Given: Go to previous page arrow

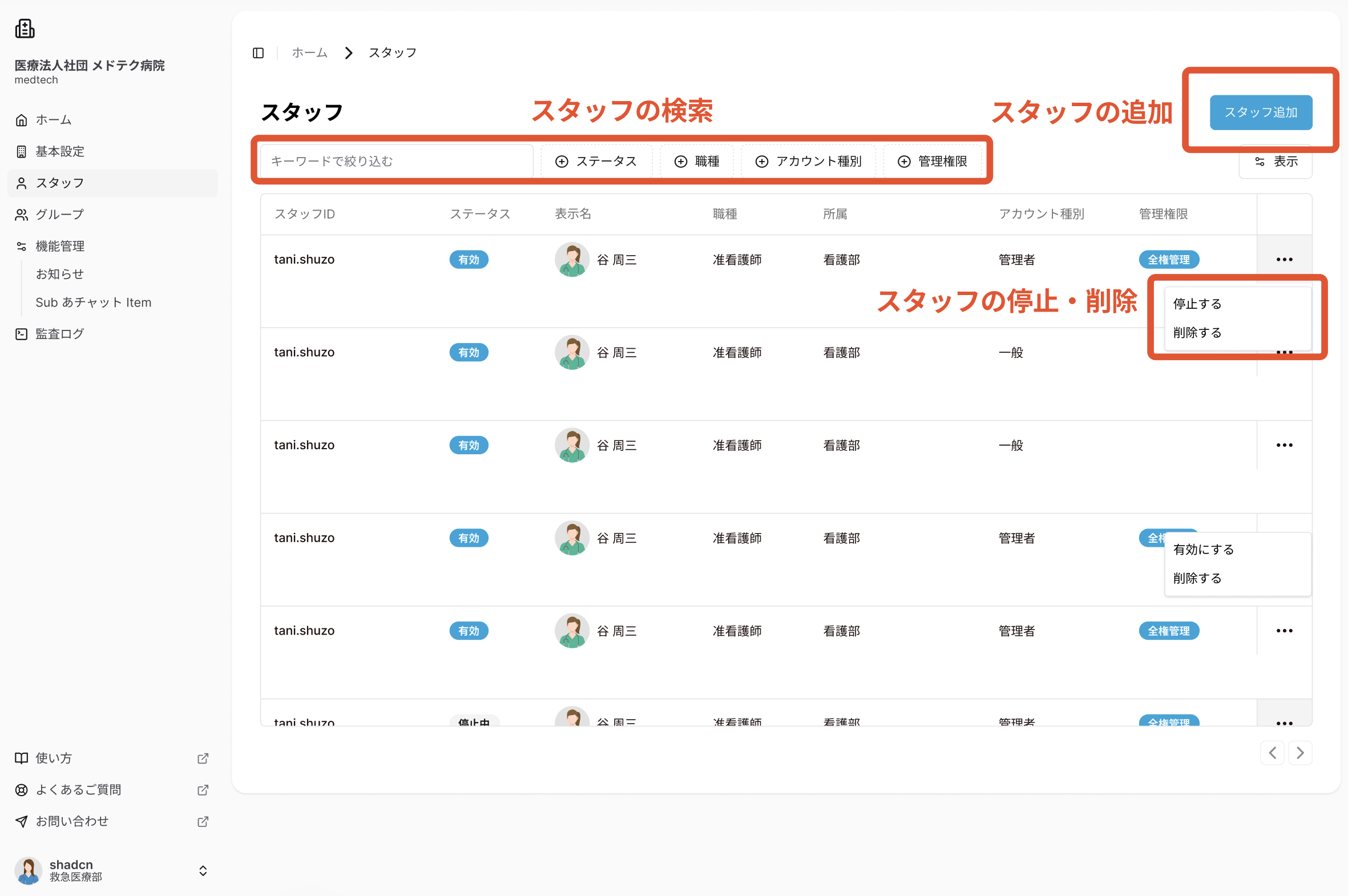Looking at the screenshot, I should (1272, 753).
